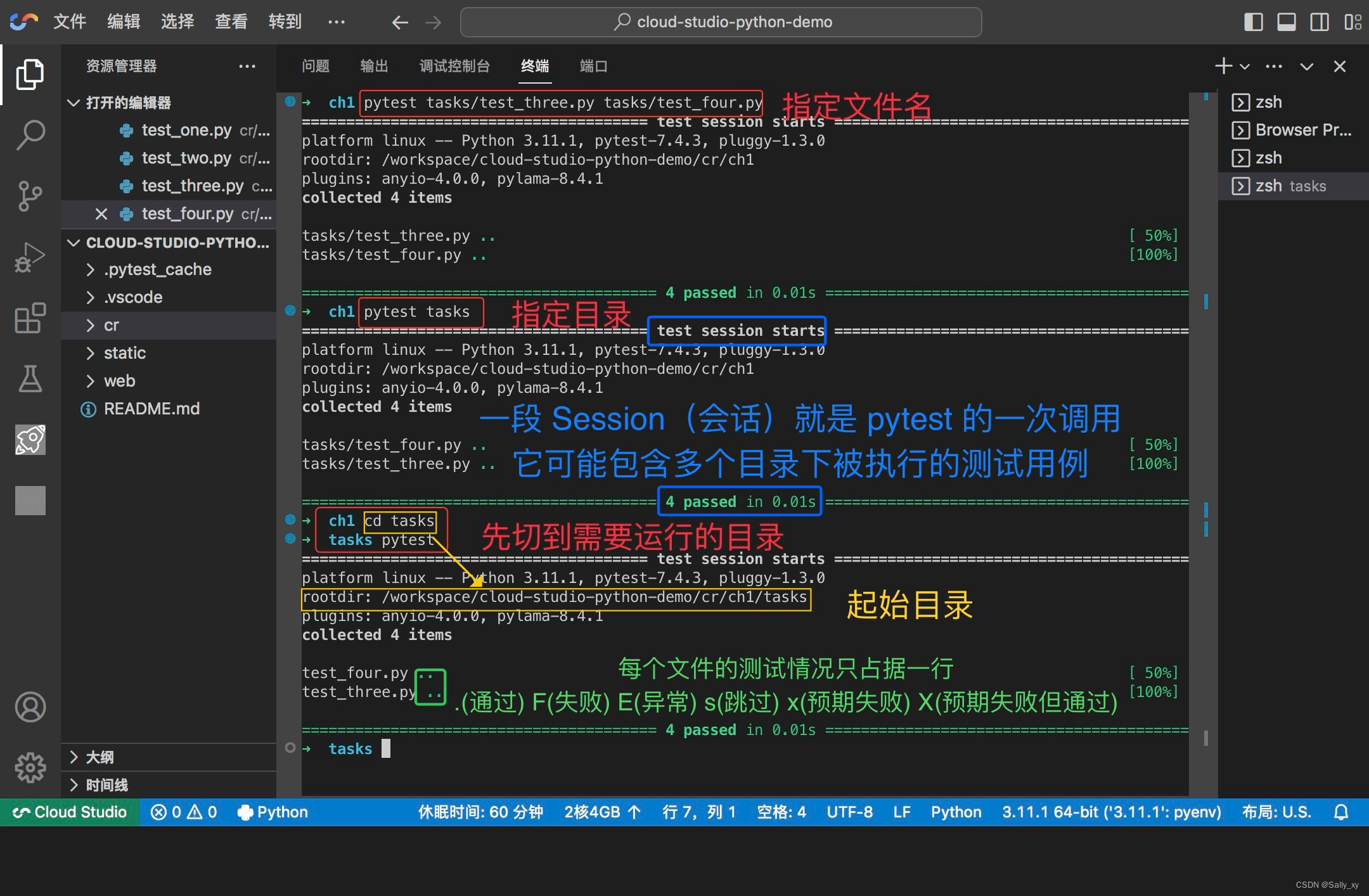Open the Source Control view

(x=30, y=196)
